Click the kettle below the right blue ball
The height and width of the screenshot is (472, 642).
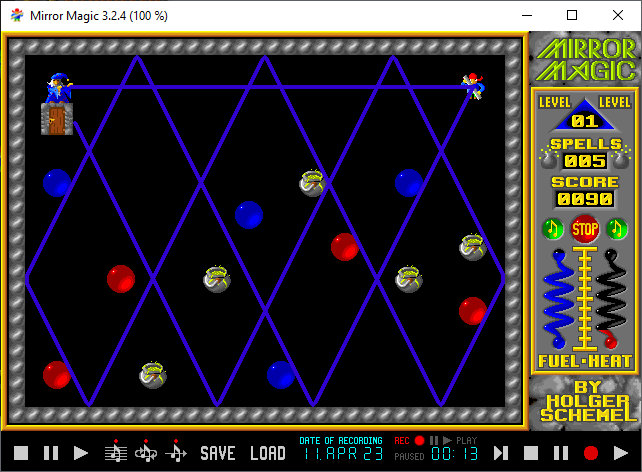pos(409,279)
